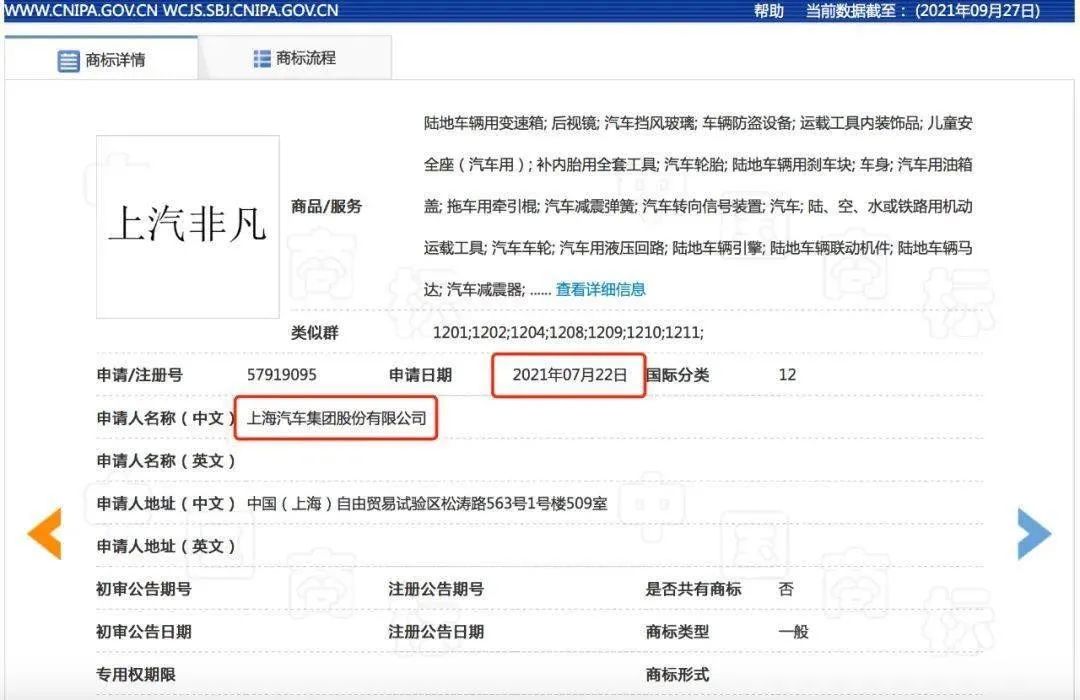Click the 上汽非凡 trademark image
1080x700 pixels.
click(188, 227)
